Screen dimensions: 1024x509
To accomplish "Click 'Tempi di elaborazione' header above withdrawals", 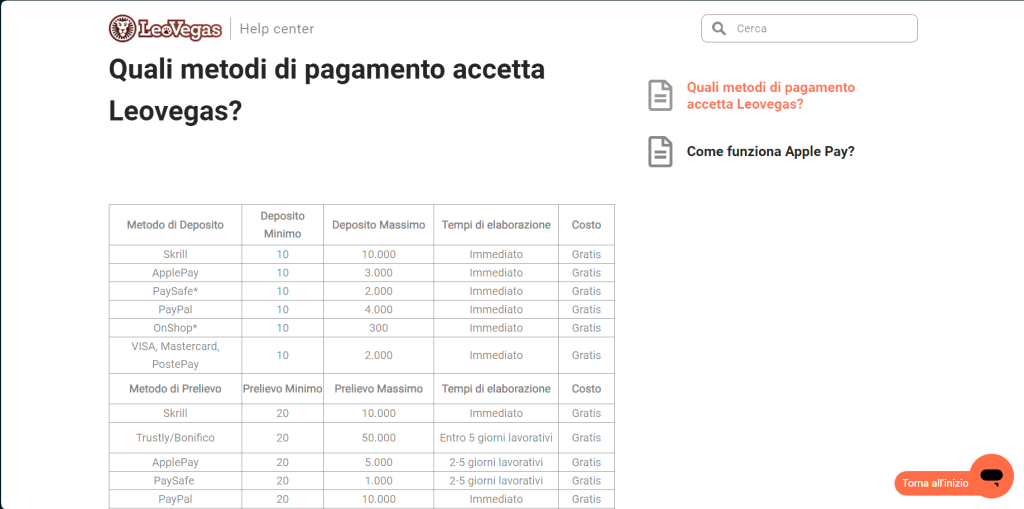I will coord(496,389).
